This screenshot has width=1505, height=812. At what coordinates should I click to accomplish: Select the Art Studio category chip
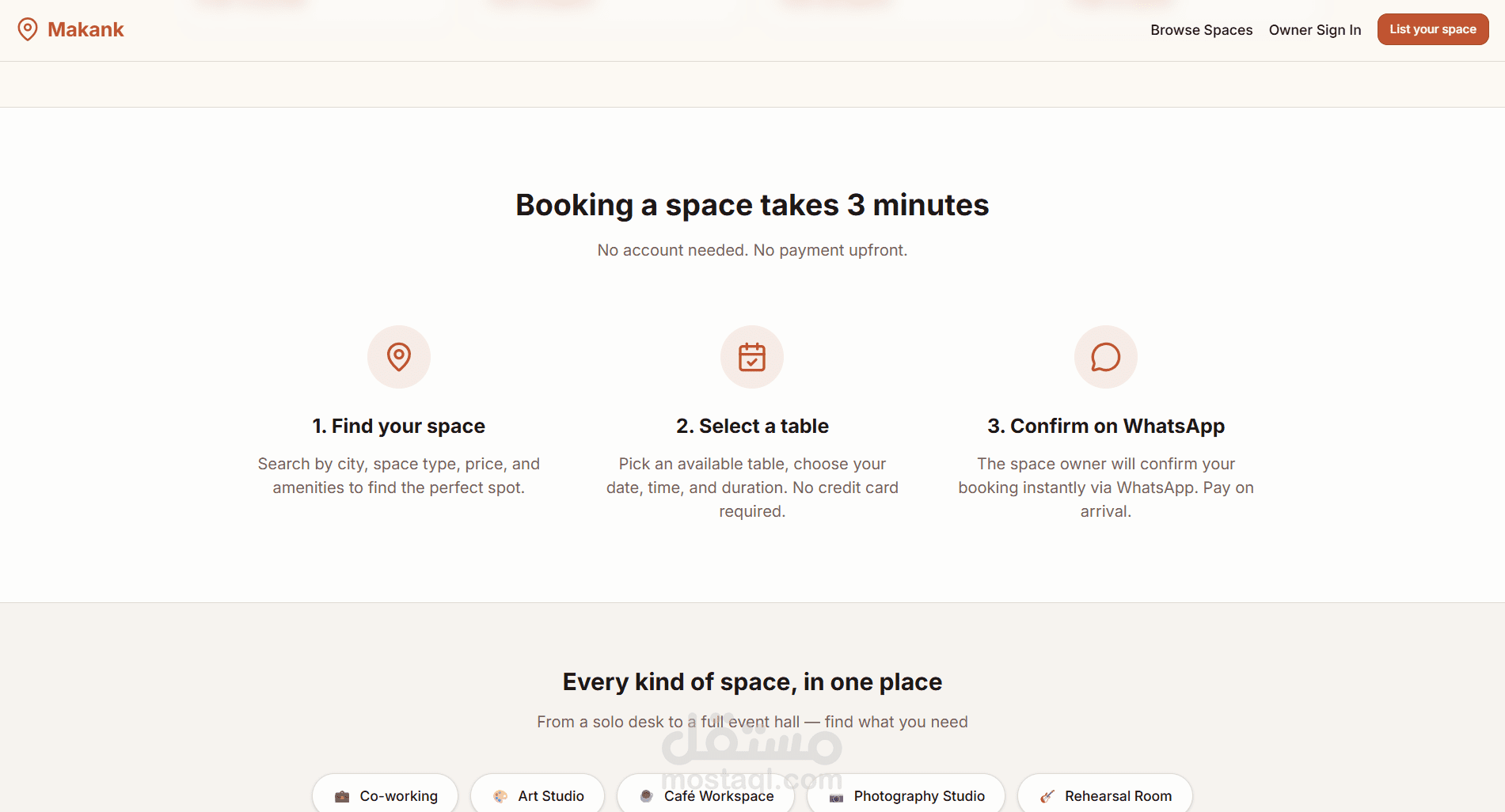[x=538, y=795]
